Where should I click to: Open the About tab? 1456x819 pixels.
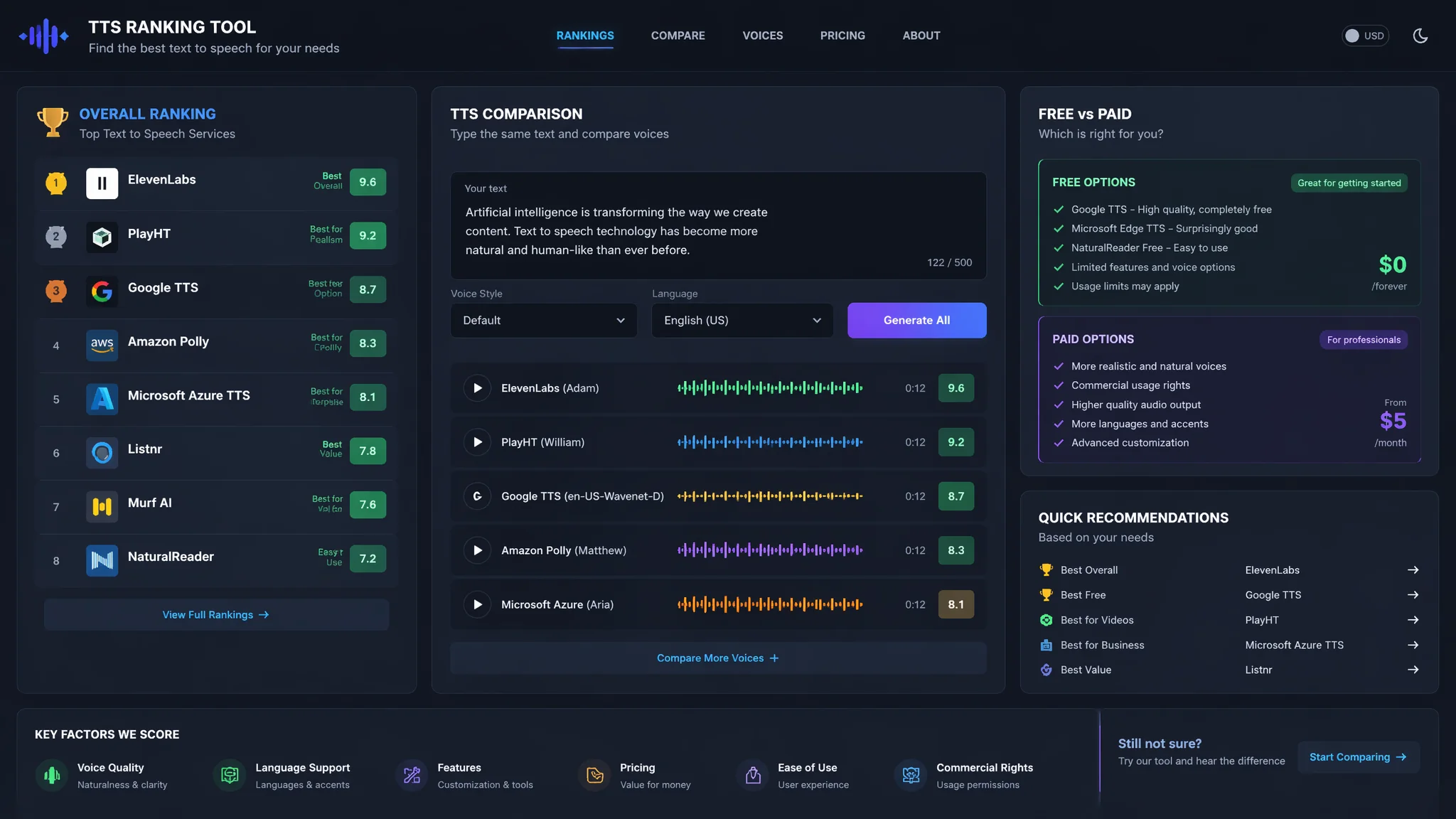coord(921,36)
